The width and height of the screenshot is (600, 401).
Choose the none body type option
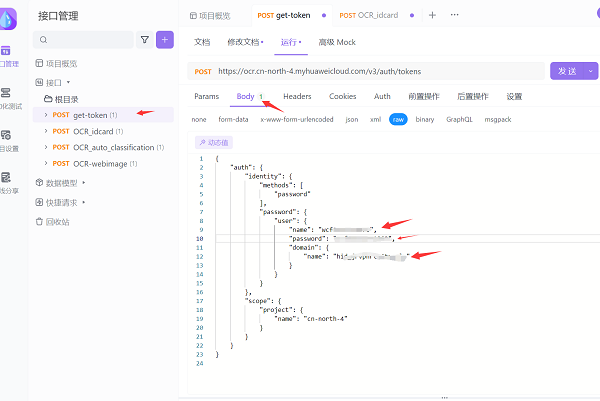click(x=200, y=119)
